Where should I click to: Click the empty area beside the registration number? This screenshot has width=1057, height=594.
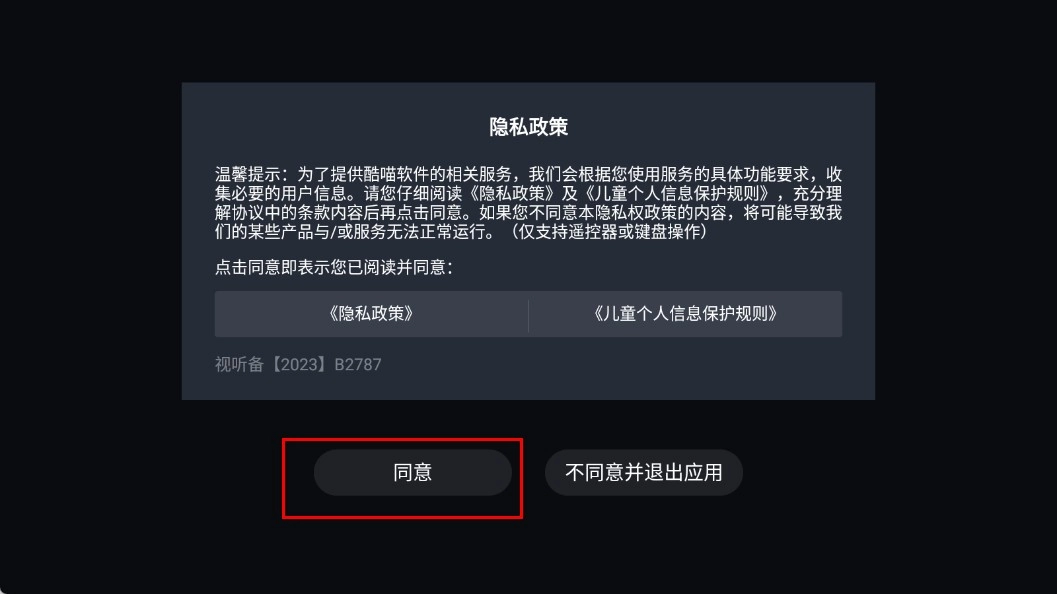click(x=627, y=365)
